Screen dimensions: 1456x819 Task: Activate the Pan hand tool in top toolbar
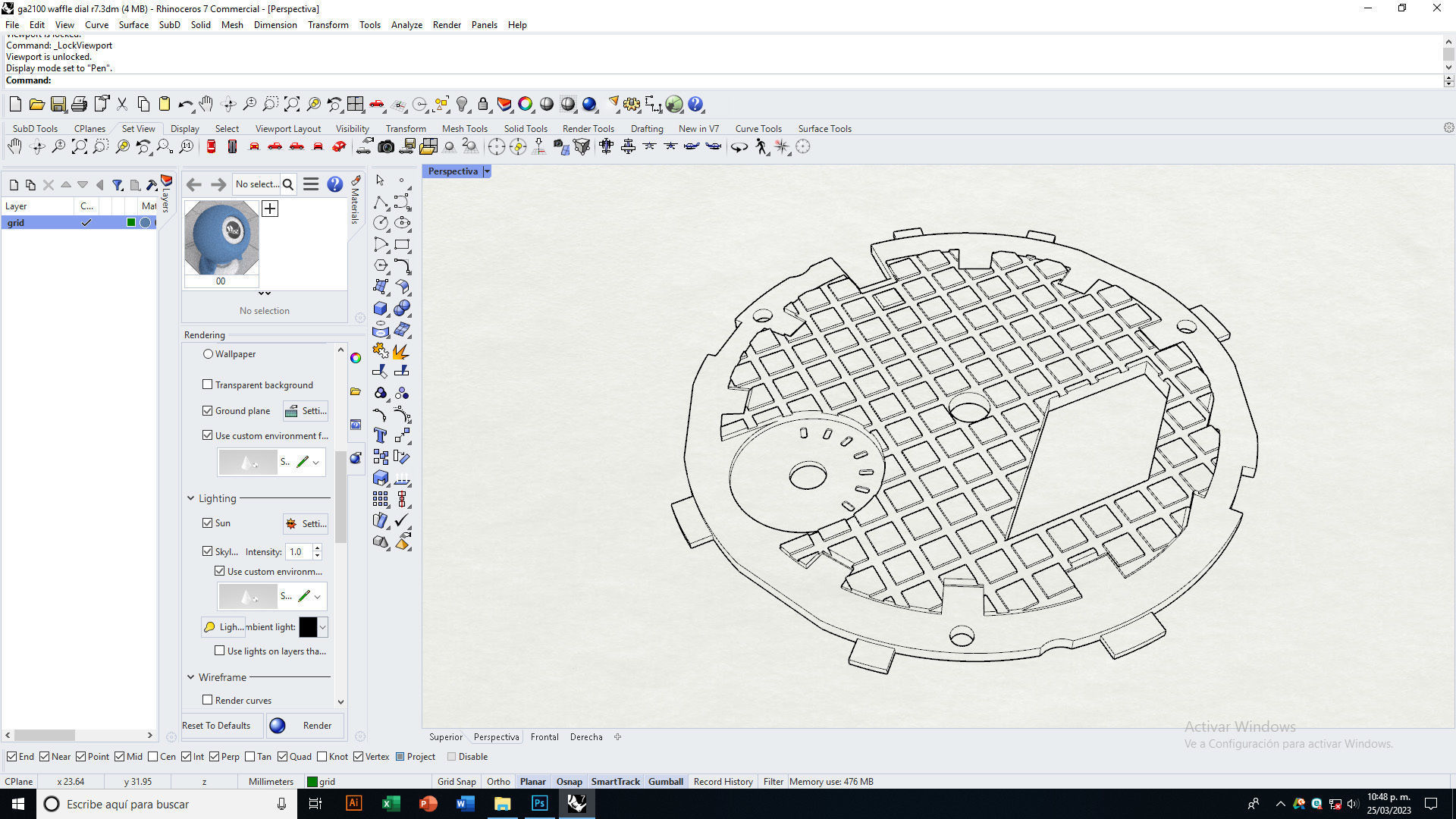tap(206, 104)
